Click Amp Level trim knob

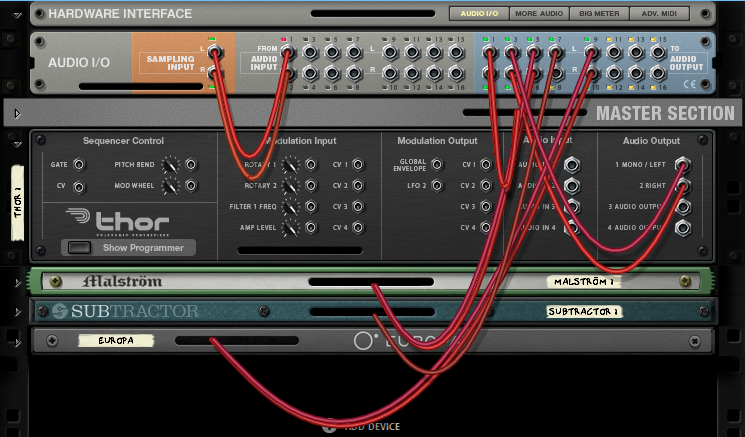pyautogui.click(x=291, y=228)
